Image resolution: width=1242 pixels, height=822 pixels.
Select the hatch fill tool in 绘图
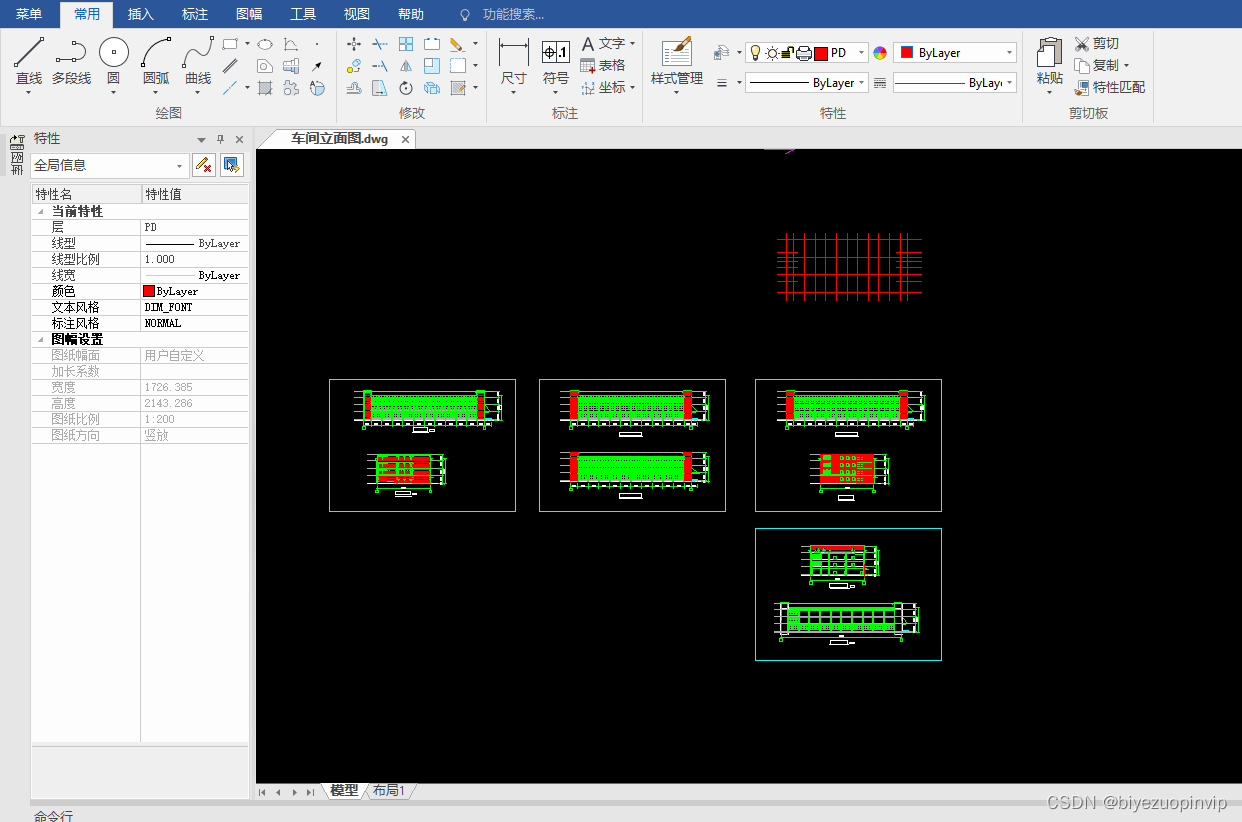click(265, 88)
